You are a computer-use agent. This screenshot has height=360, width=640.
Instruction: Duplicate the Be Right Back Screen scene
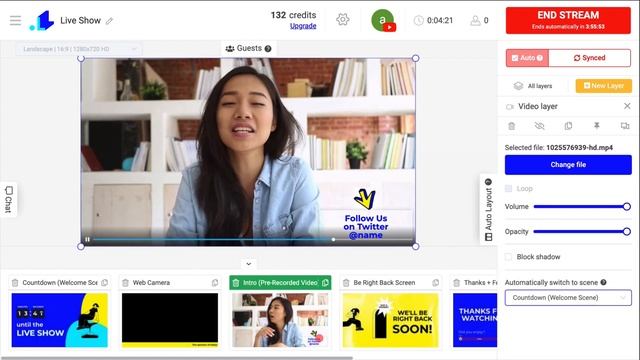(436, 282)
